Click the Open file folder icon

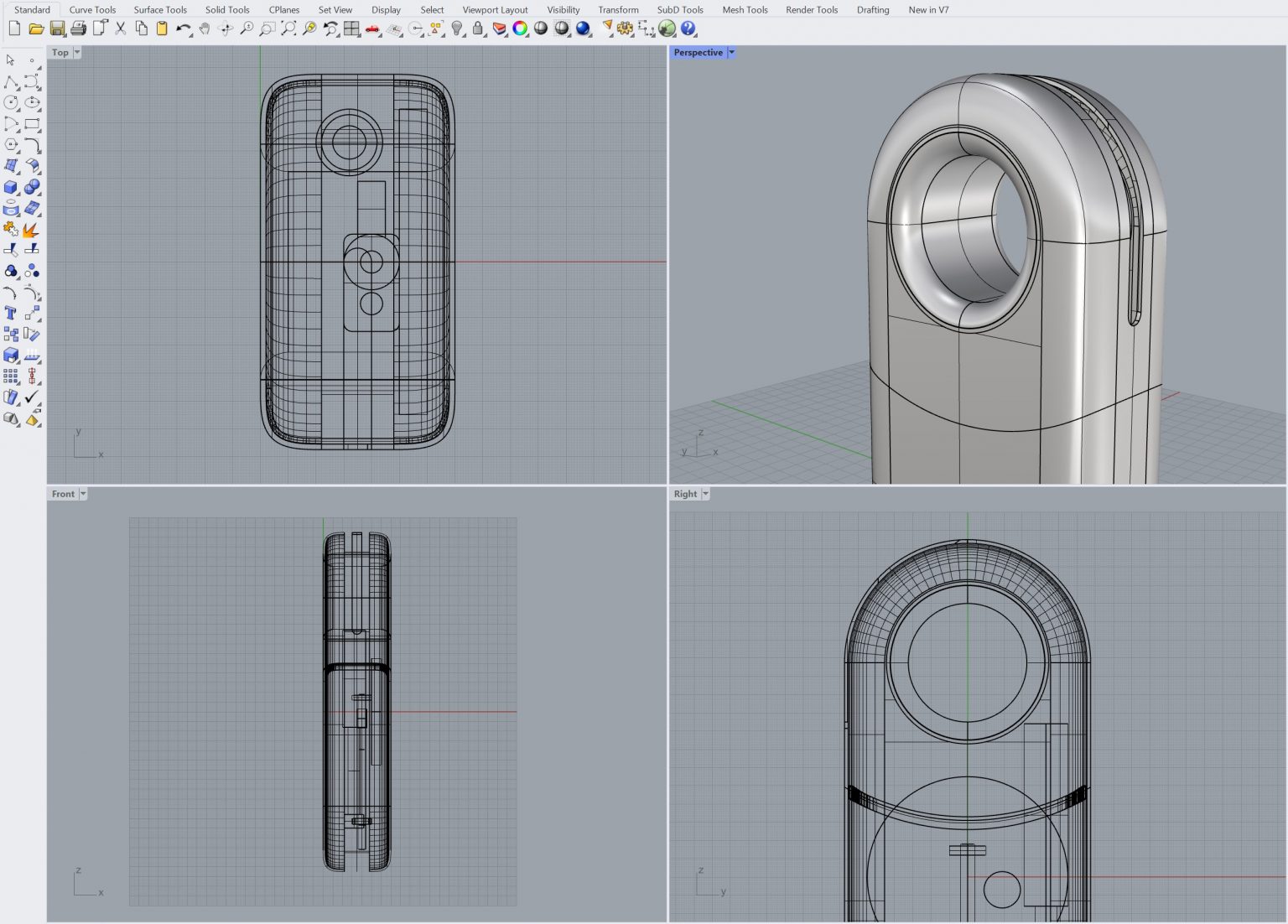click(36, 29)
